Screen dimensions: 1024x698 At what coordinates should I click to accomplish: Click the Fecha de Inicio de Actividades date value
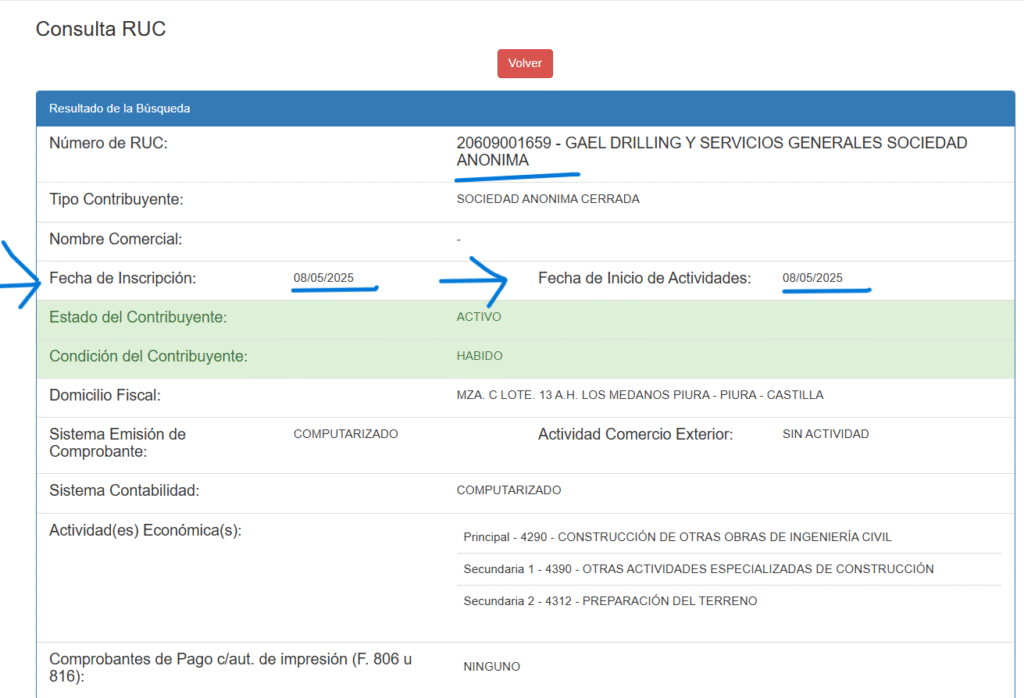[812, 278]
